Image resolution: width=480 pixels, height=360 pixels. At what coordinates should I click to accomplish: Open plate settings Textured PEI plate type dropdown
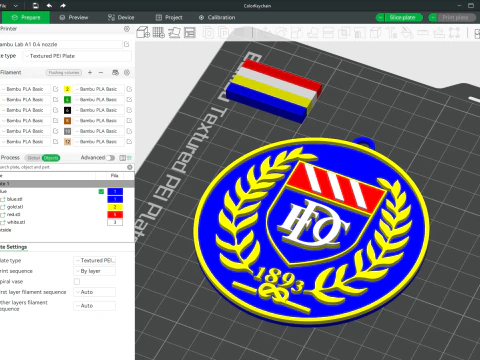coord(95,260)
